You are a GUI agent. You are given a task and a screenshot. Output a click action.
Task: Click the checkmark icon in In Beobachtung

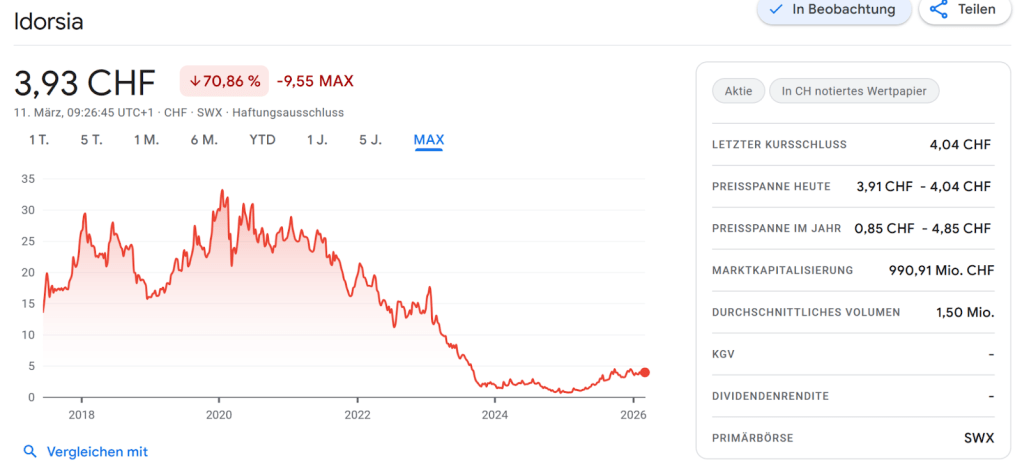coord(776,10)
